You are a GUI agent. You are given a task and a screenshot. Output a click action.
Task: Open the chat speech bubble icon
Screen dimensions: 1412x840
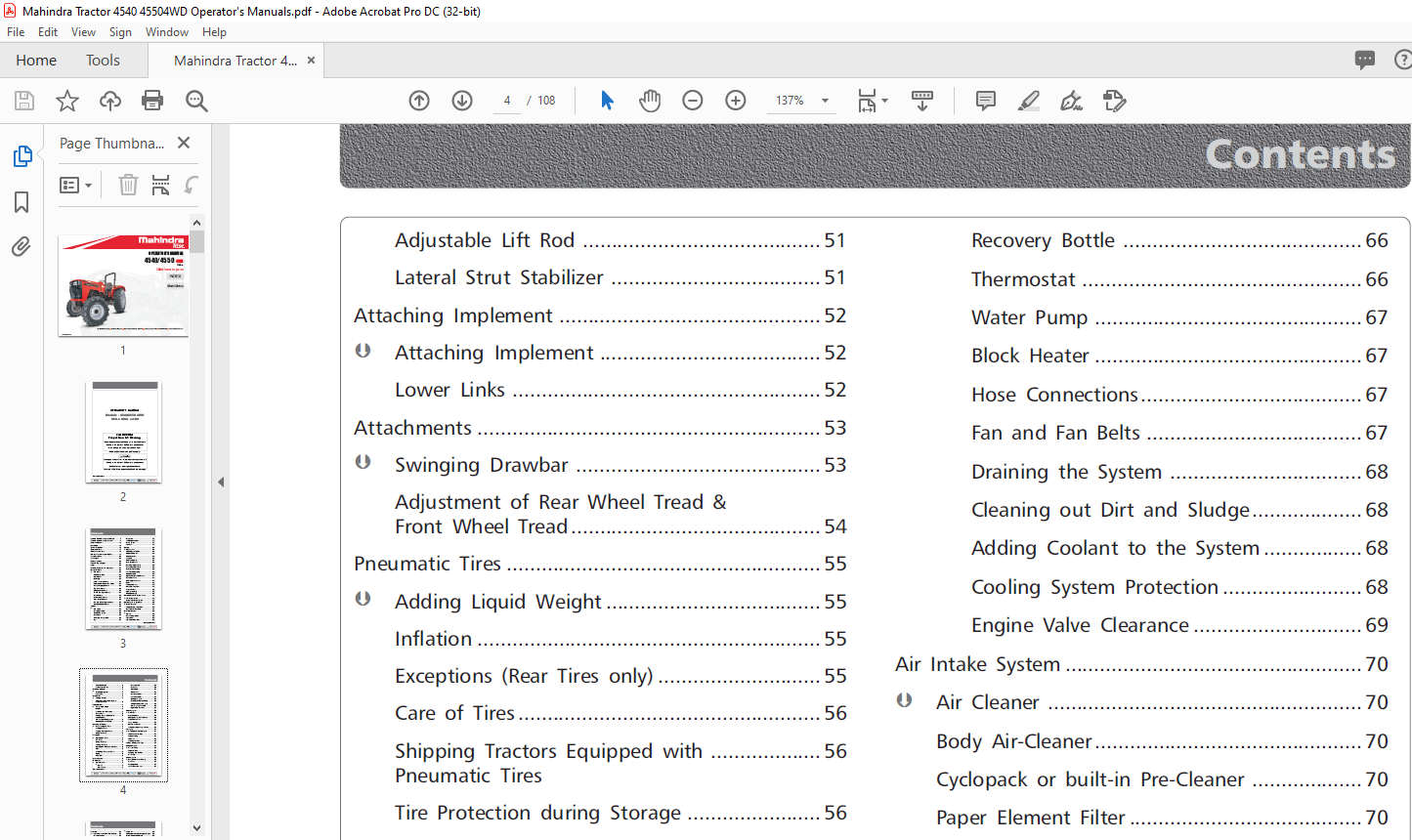coord(1365,60)
